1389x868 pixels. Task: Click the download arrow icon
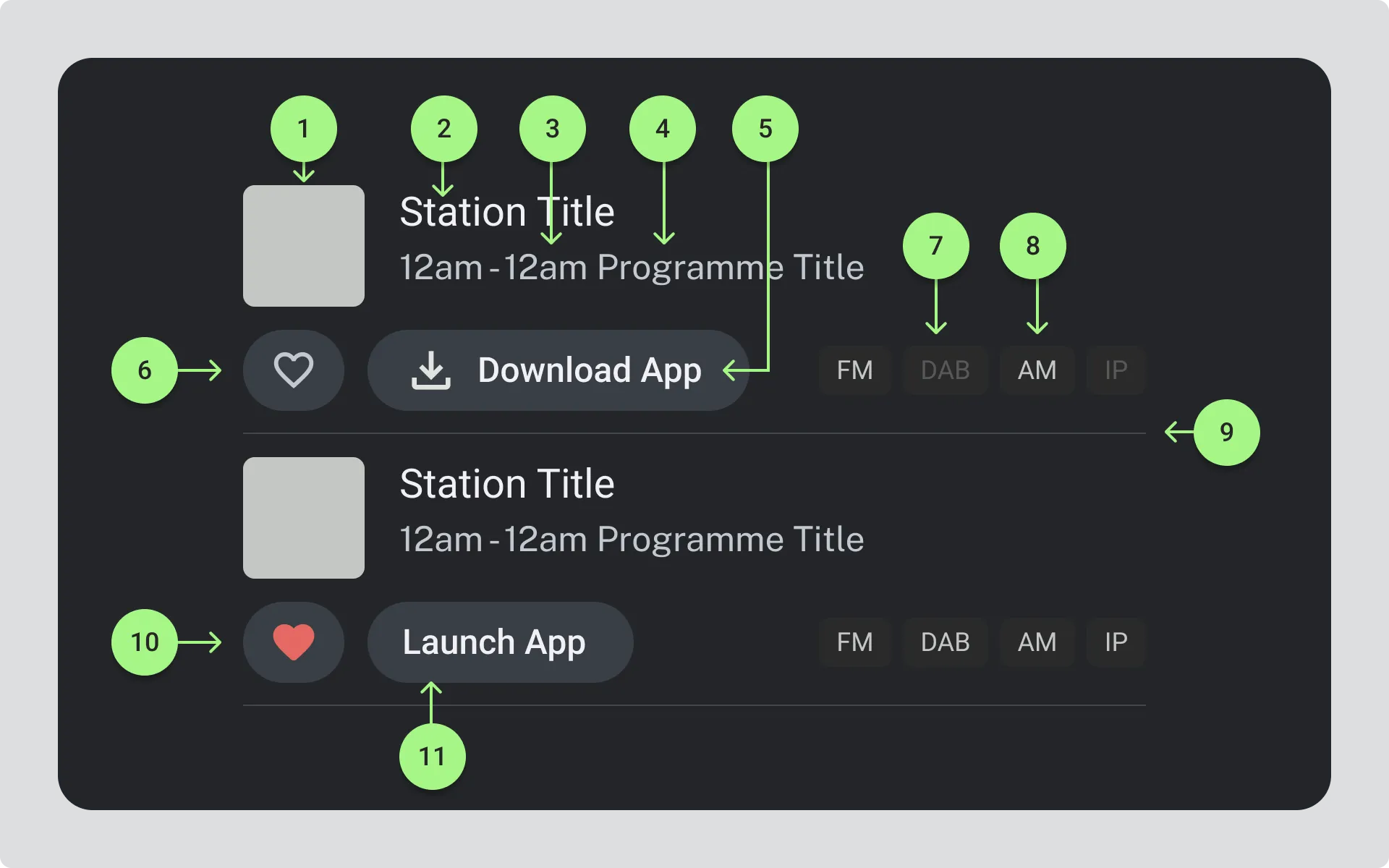[x=430, y=370]
